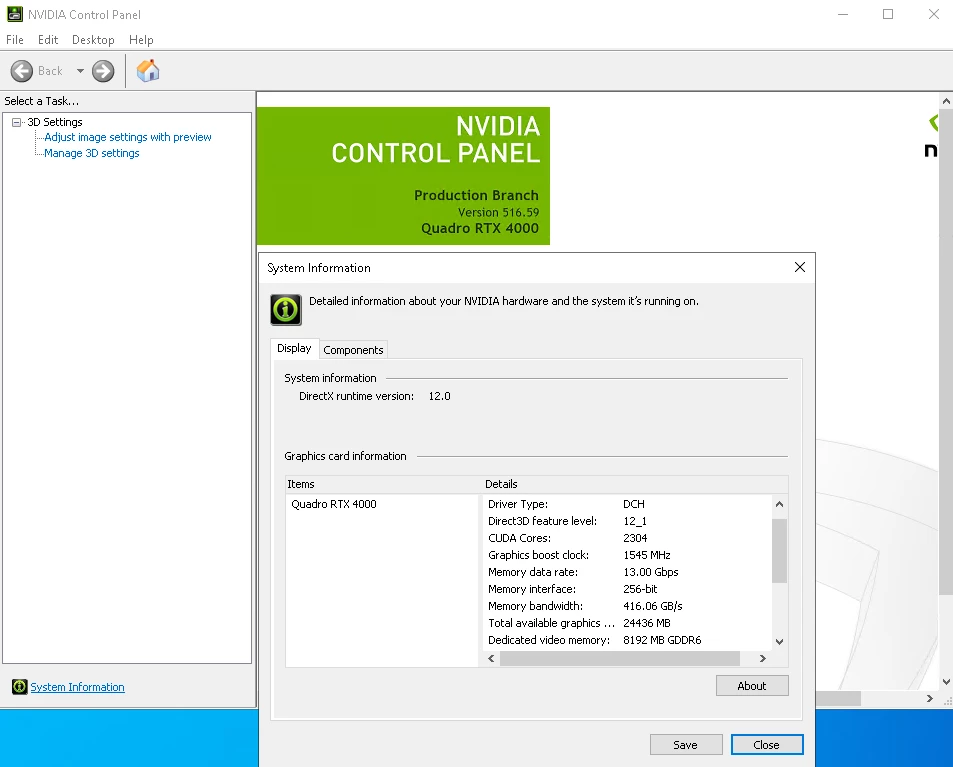Click the details horizontal scrollbar thumb

tap(619, 658)
